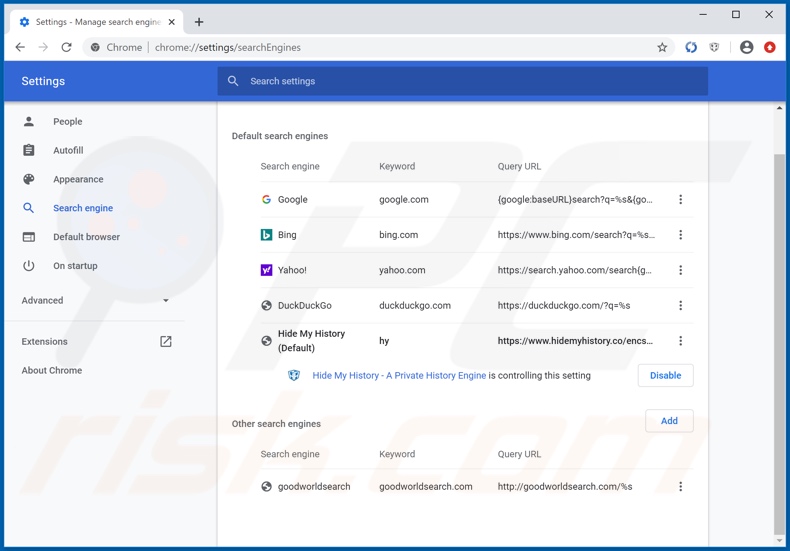Image resolution: width=790 pixels, height=551 pixels.
Task: Click the address bar URL
Action: coord(228,47)
